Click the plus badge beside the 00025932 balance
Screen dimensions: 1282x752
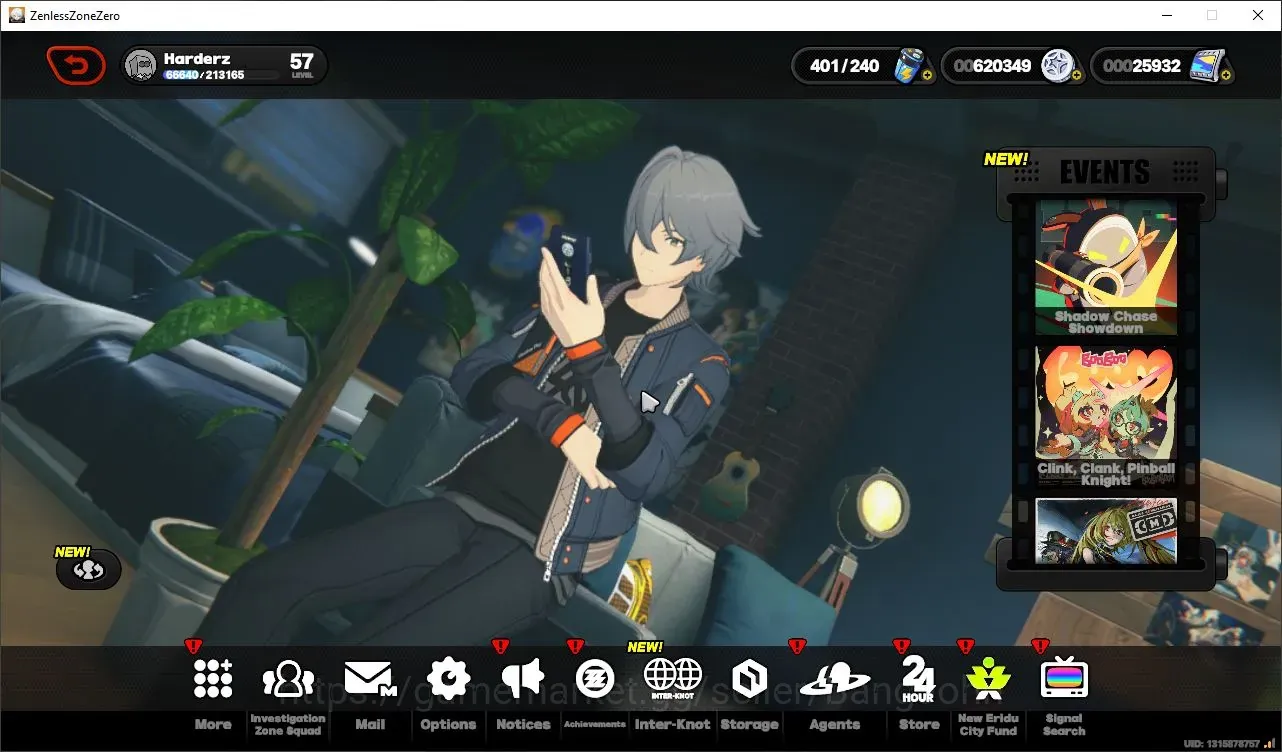tap(1226, 76)
